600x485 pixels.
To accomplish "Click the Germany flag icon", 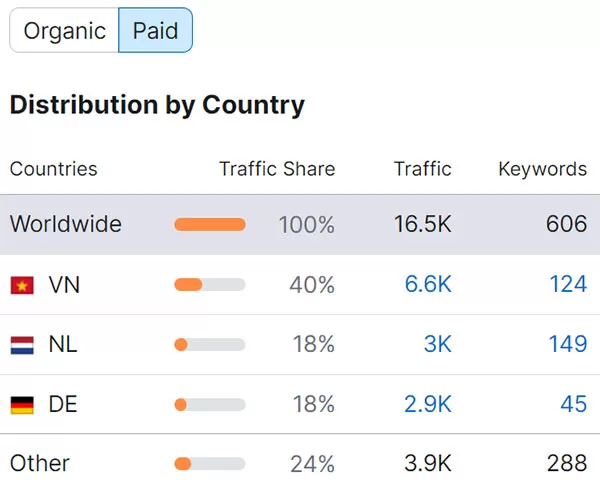I will pyautogui.click(x=22, y=405).
